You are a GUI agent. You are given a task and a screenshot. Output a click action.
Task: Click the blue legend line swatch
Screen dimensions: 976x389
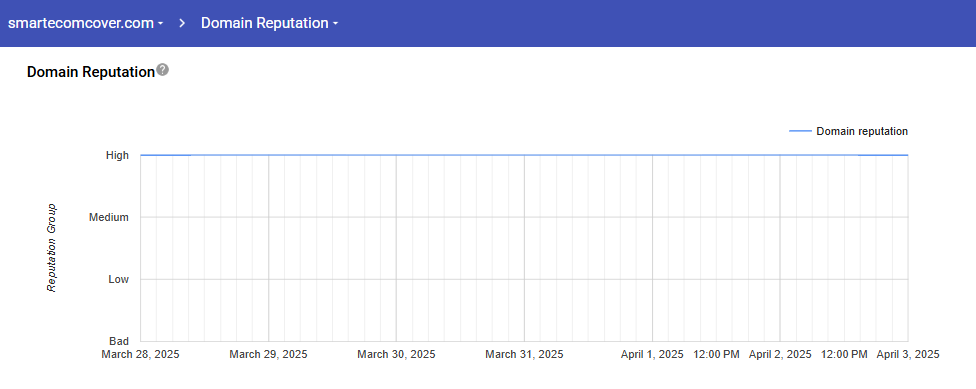click(800, 131)
